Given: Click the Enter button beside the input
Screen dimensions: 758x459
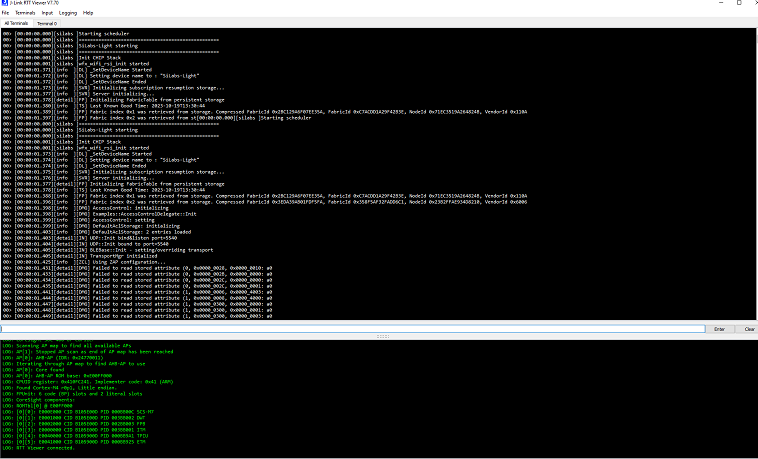Looking at the screenshot, I should coord(719,329).
